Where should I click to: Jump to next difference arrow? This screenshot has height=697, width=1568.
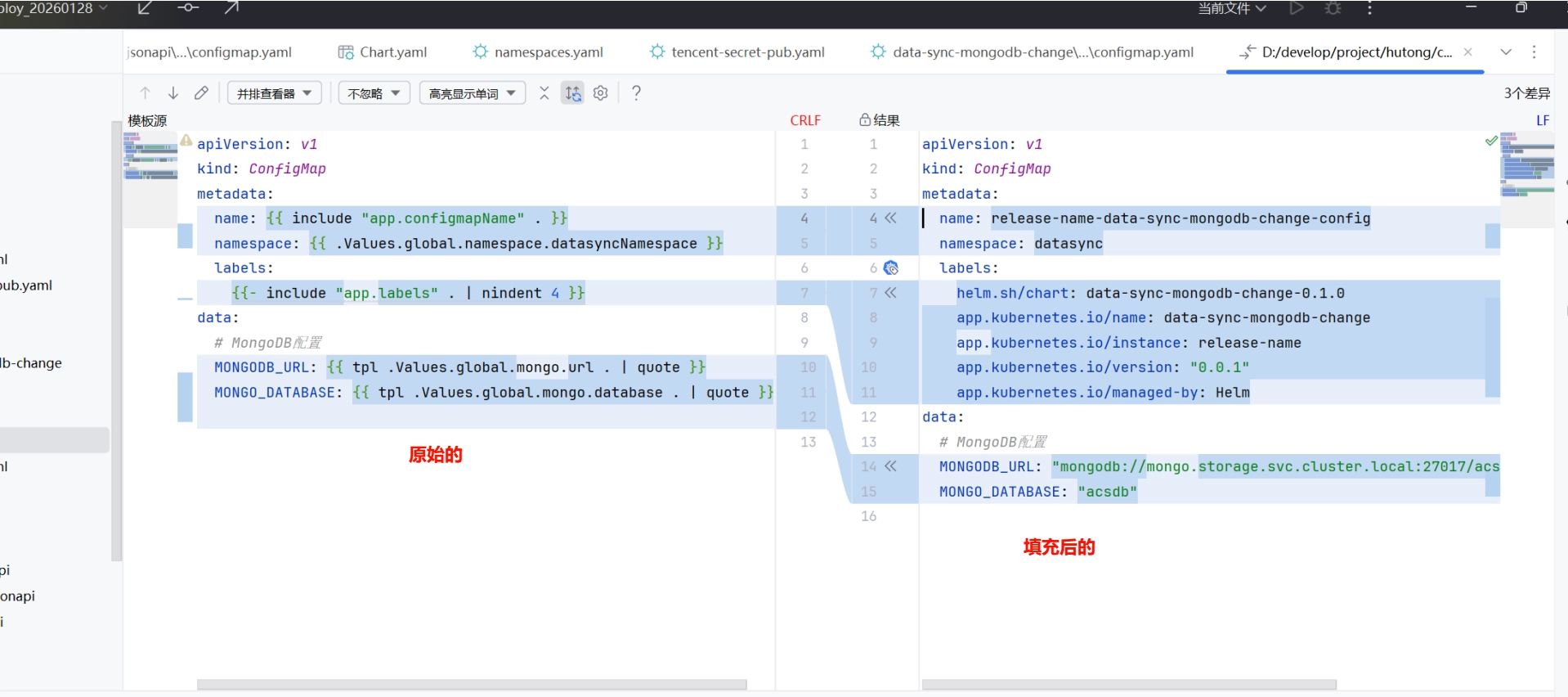point(172,93)
